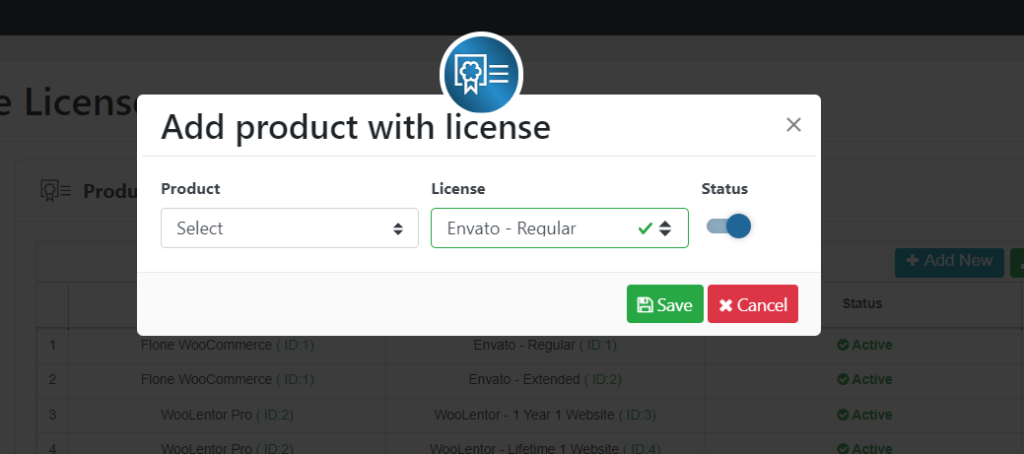Close the Add product dialog
This screenshot has height=454, width=1024.
point(793,125)
